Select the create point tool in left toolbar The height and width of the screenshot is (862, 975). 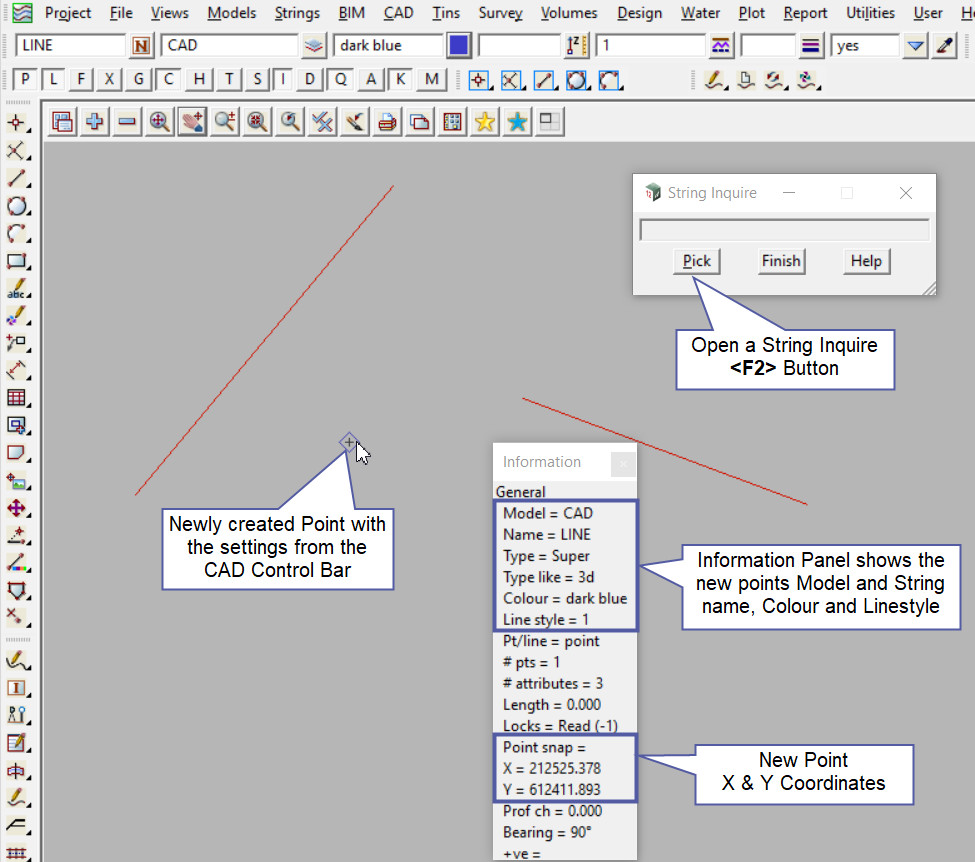[x=16, y=123]
